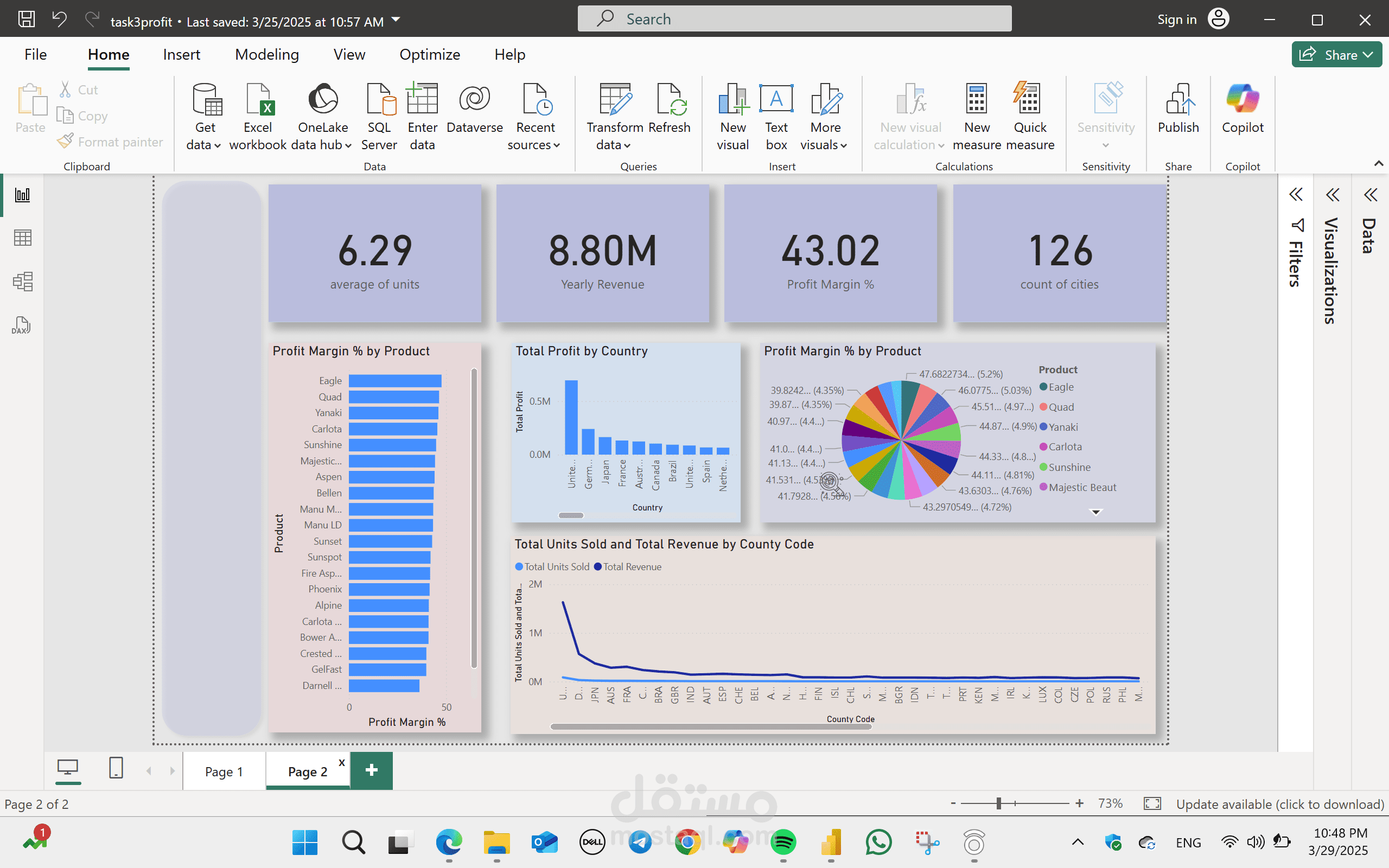The image size is (1389, 868).
Task: Click the zoom slider handle
Action: tap(999, 803)
